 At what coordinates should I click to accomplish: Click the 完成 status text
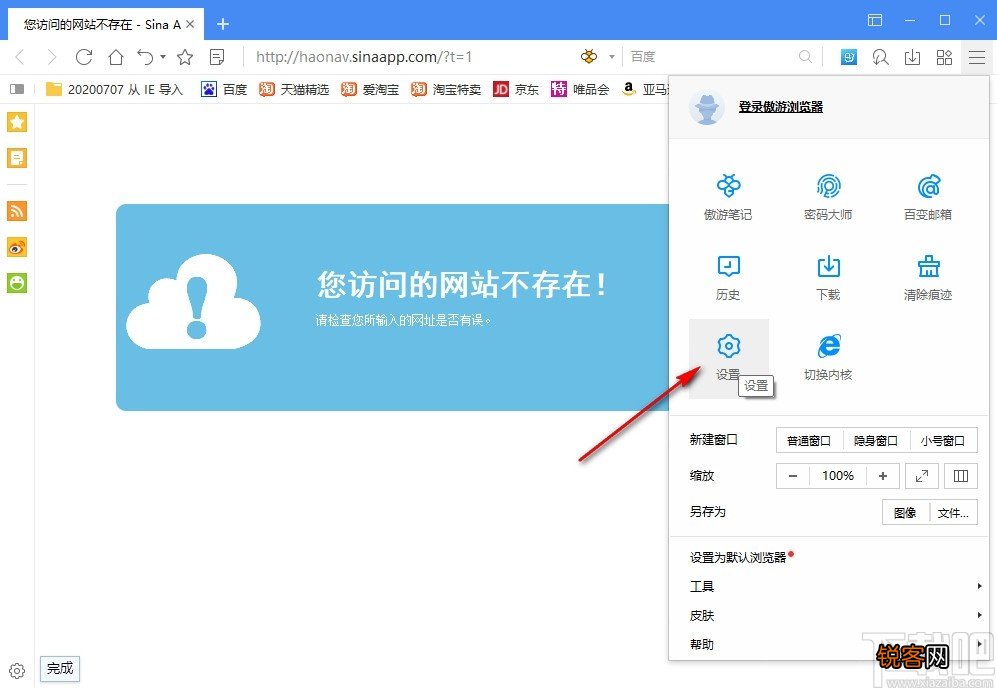tap(60, 668)
